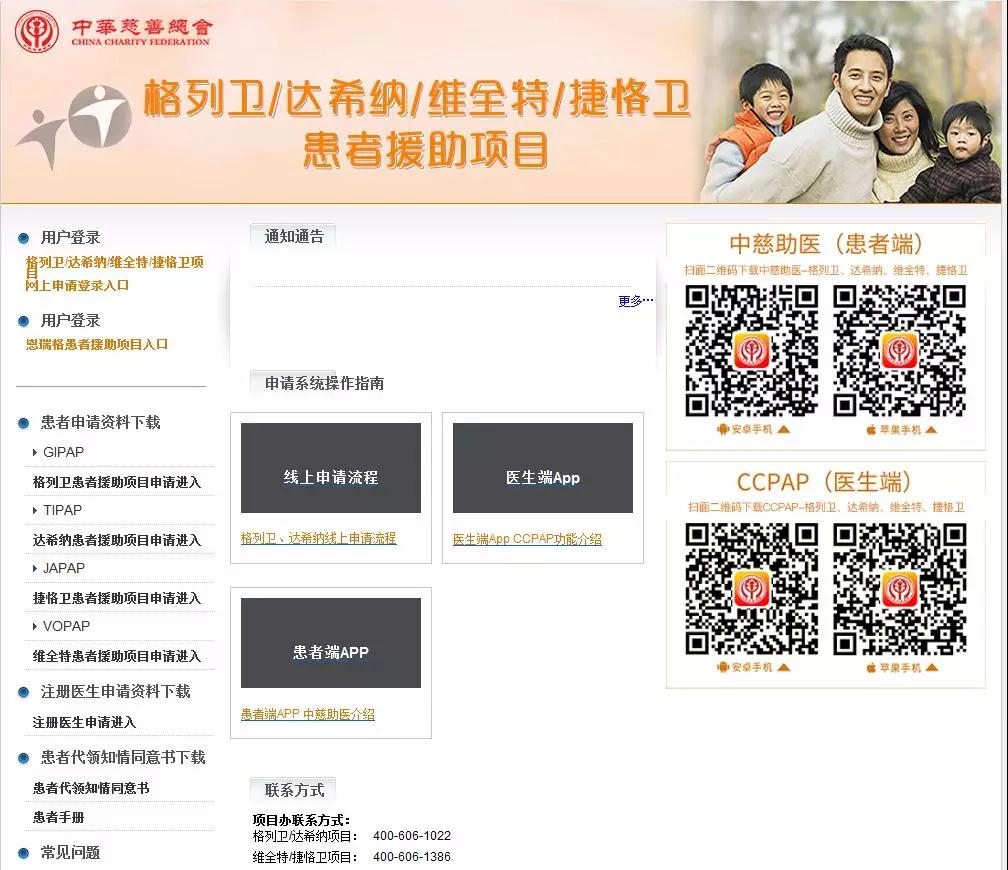Click up-arrow beside CCPAP 苹果手机 label

pyautogui.click(x=931, y=667)
